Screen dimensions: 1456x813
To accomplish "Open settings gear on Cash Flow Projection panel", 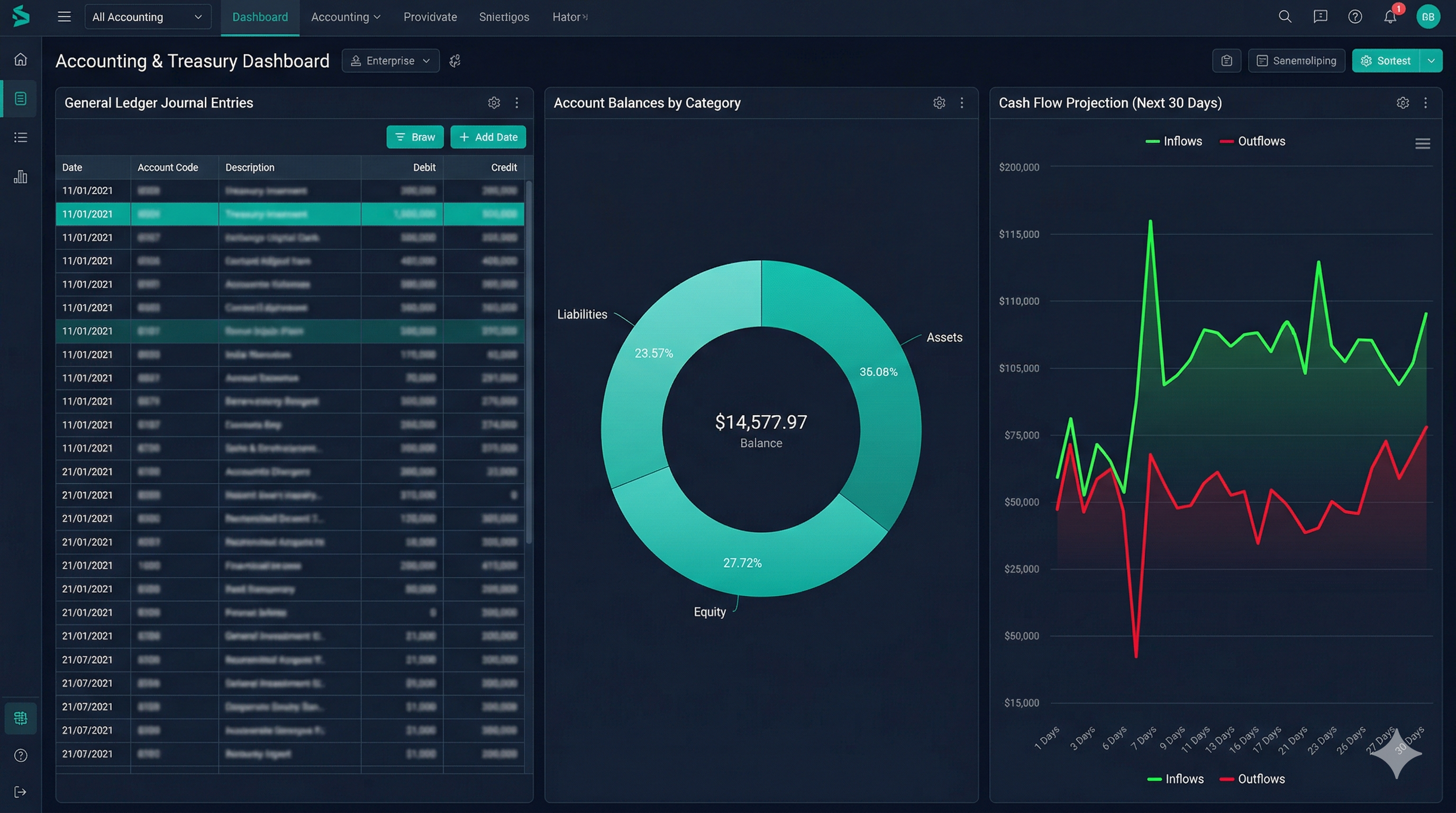I will pos(1403,102).
